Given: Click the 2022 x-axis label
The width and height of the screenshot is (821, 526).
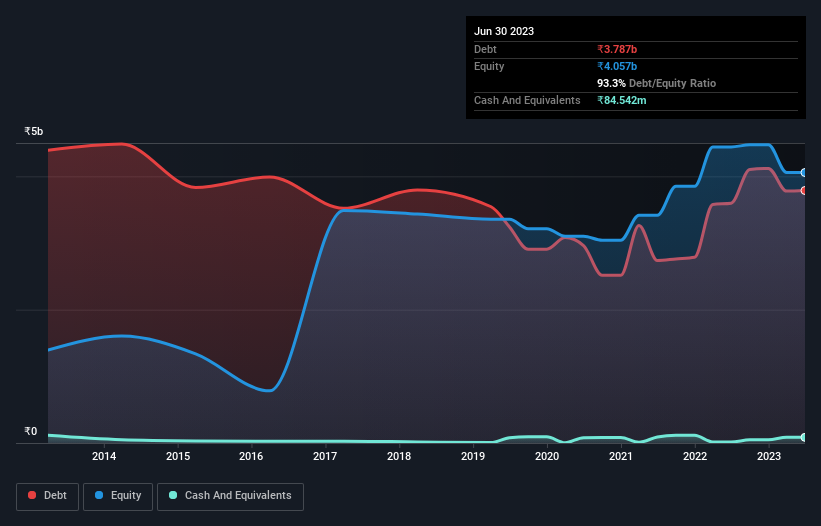Looking at the screenshot, I should (695, 456).
